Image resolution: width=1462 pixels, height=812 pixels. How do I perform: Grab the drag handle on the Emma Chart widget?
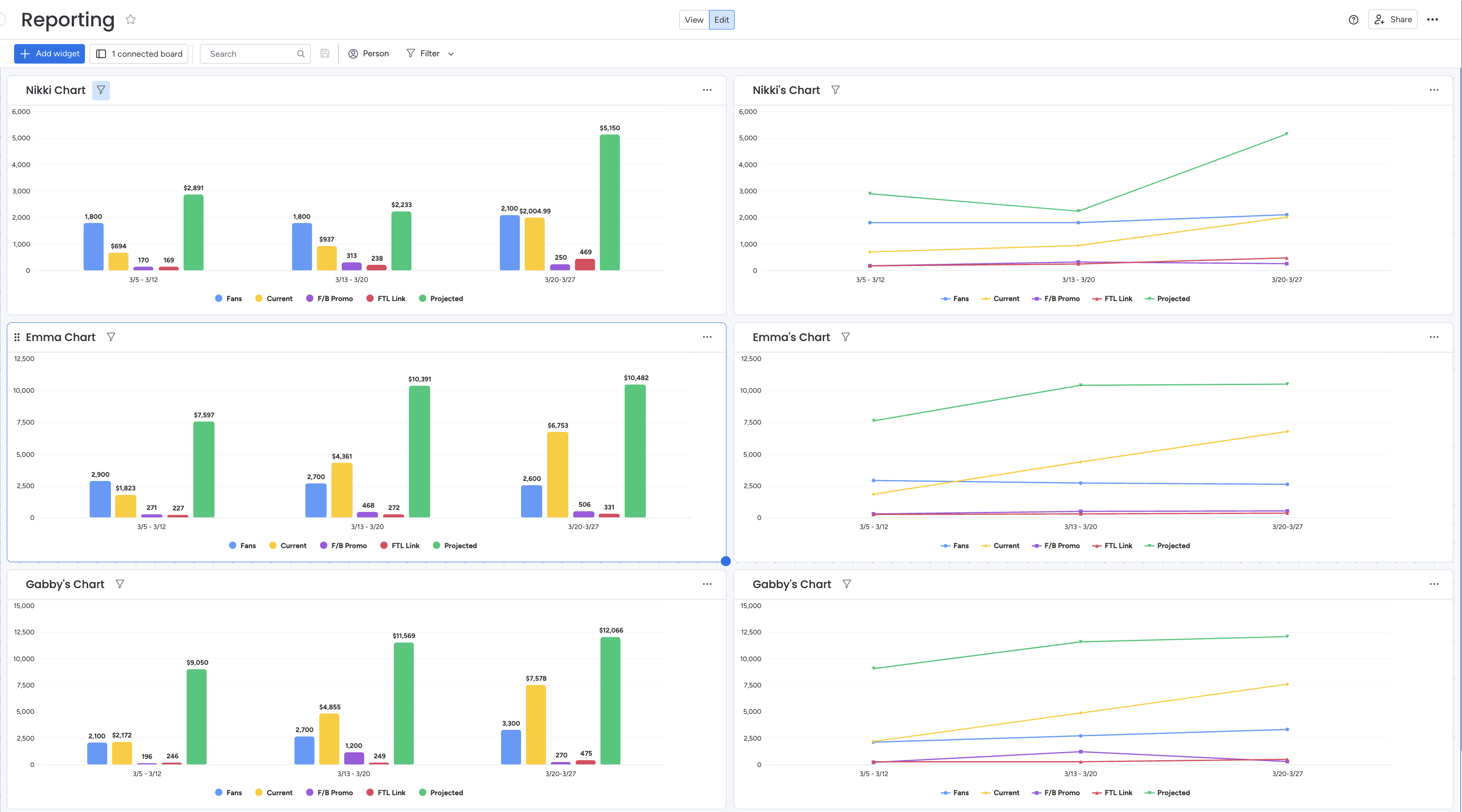17,337
